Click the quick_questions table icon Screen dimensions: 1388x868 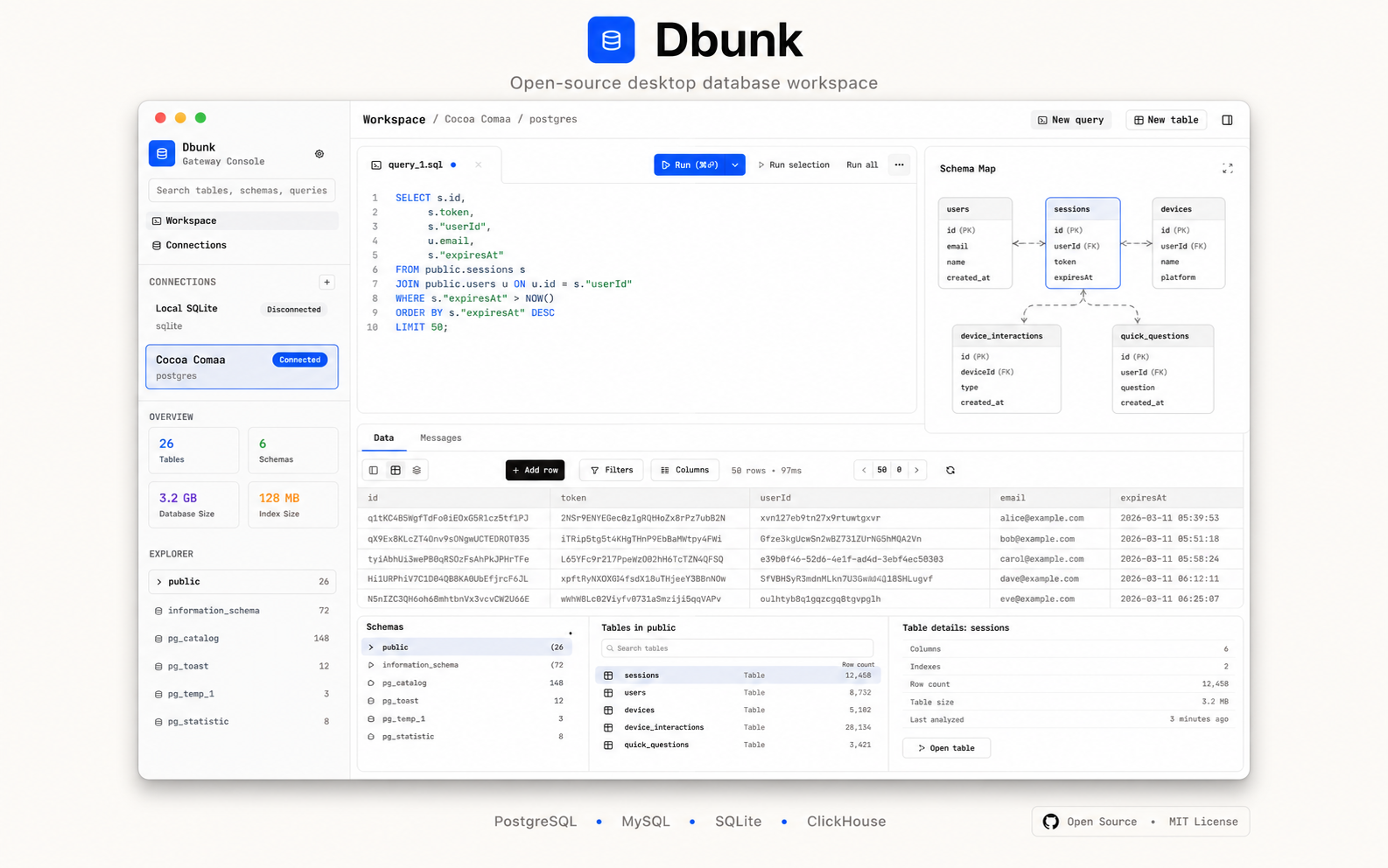(x=608, y=745)
